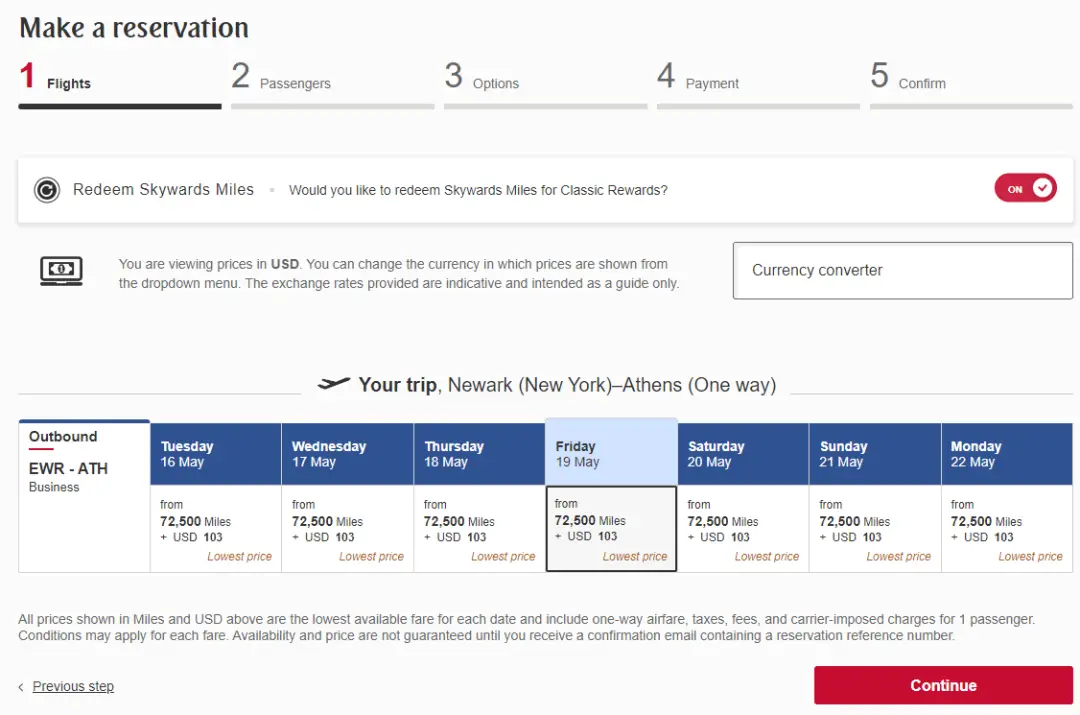Toggle off Redeem Skywards Miles switch

1025,189
